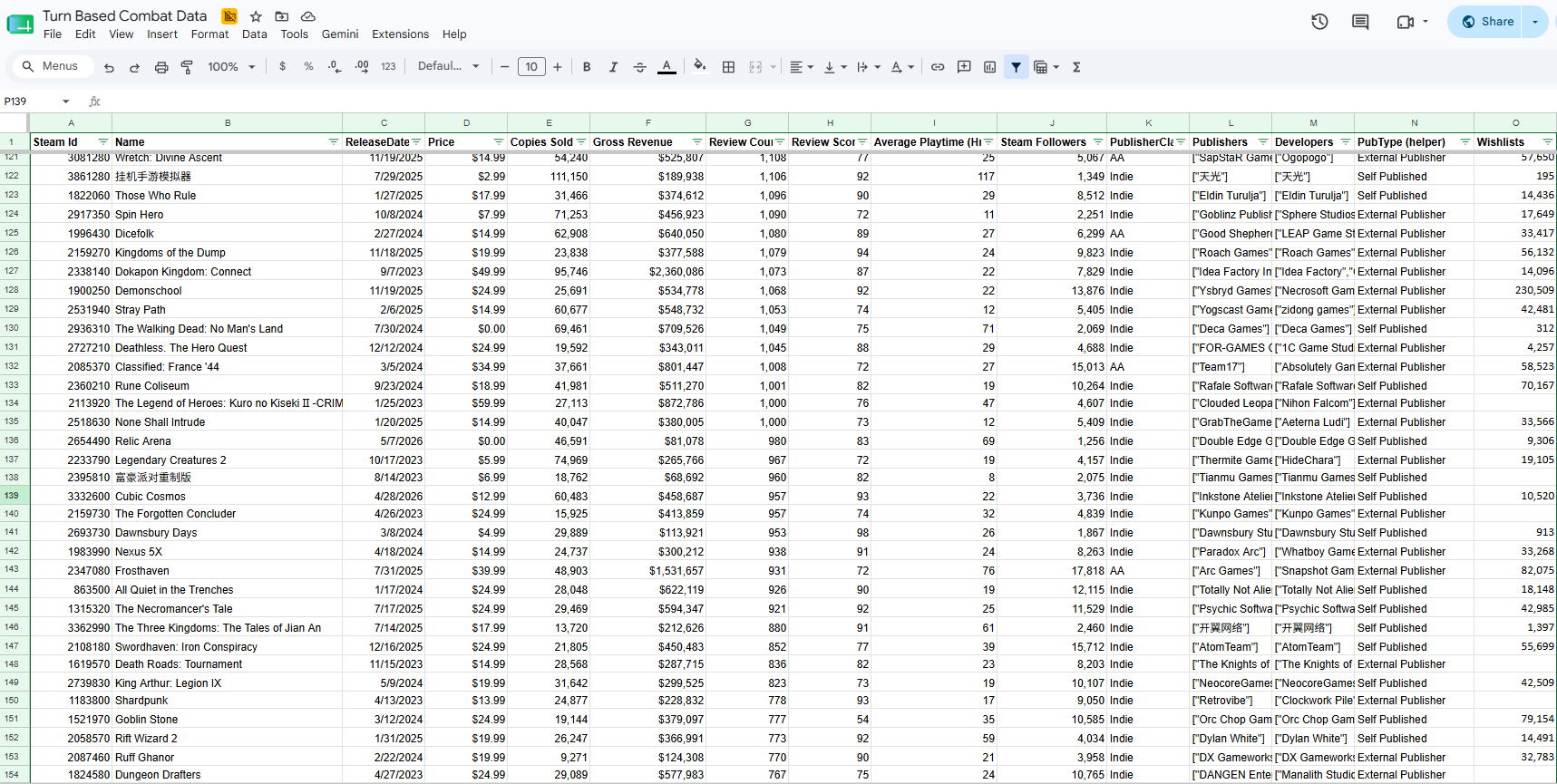Open the View menu
The image size is (1557, 784).
tap(122, 34)
